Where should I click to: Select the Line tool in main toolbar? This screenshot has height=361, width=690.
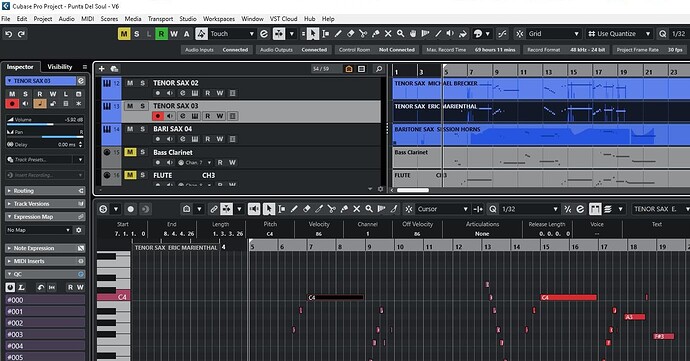point(438,34)
